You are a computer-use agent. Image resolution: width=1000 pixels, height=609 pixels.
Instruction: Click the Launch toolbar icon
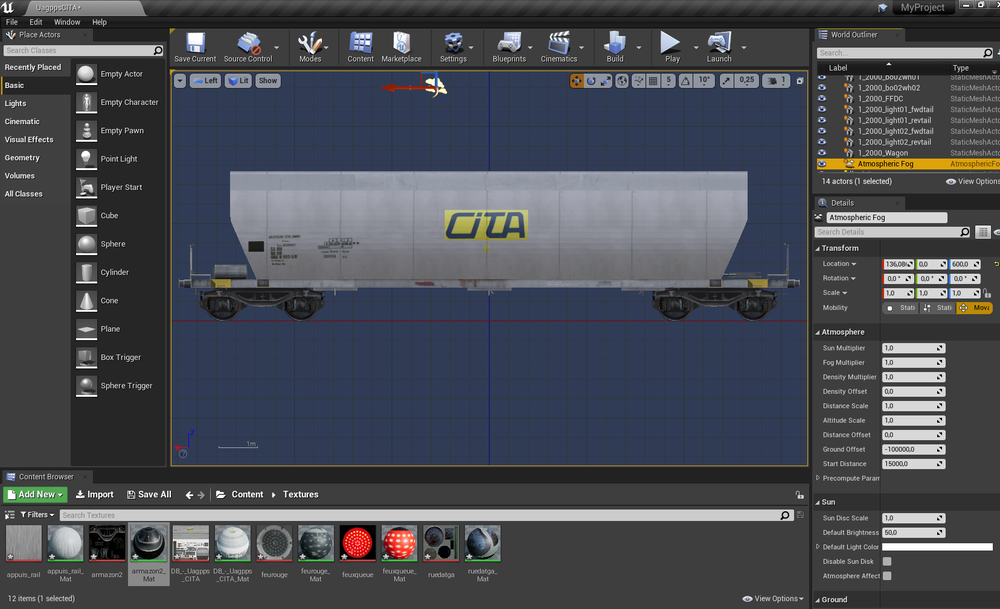(x=719, y=47)
